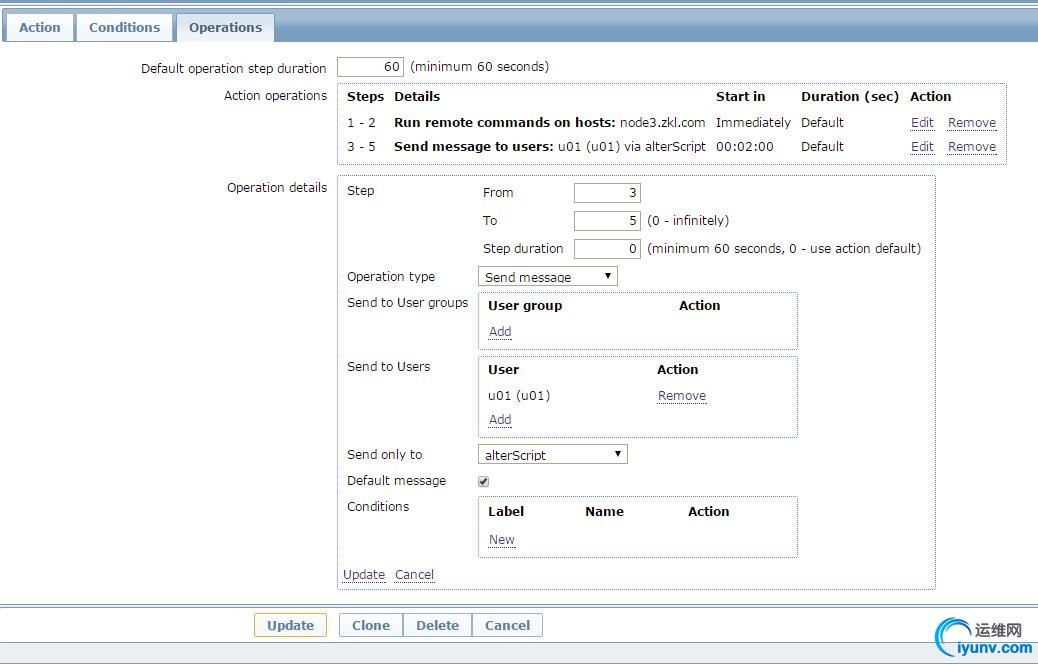
Task: Add a user under Send to Users
Action: coord(500,420)
